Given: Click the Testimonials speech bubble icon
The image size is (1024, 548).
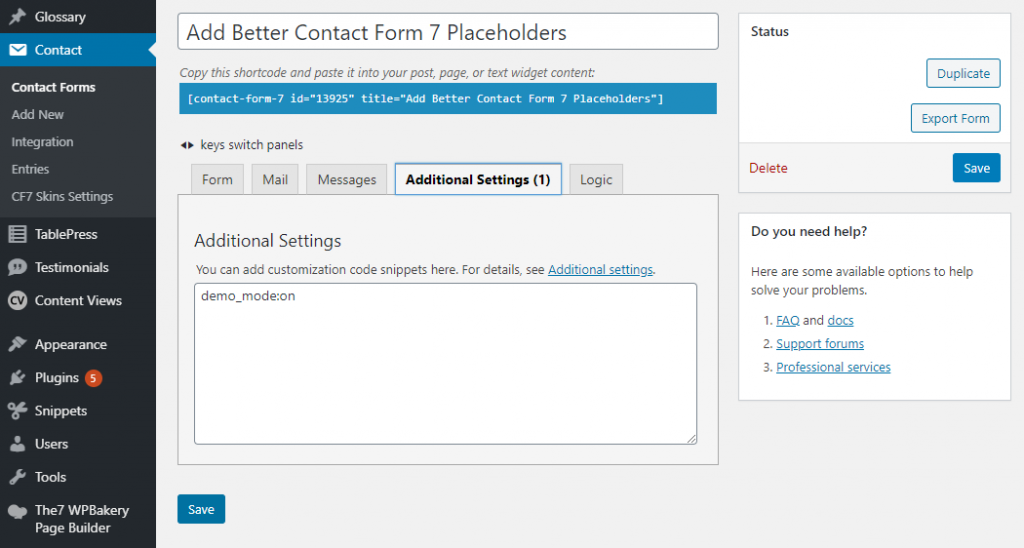Looking at the screenshot, I should click(x=17, y=267).
